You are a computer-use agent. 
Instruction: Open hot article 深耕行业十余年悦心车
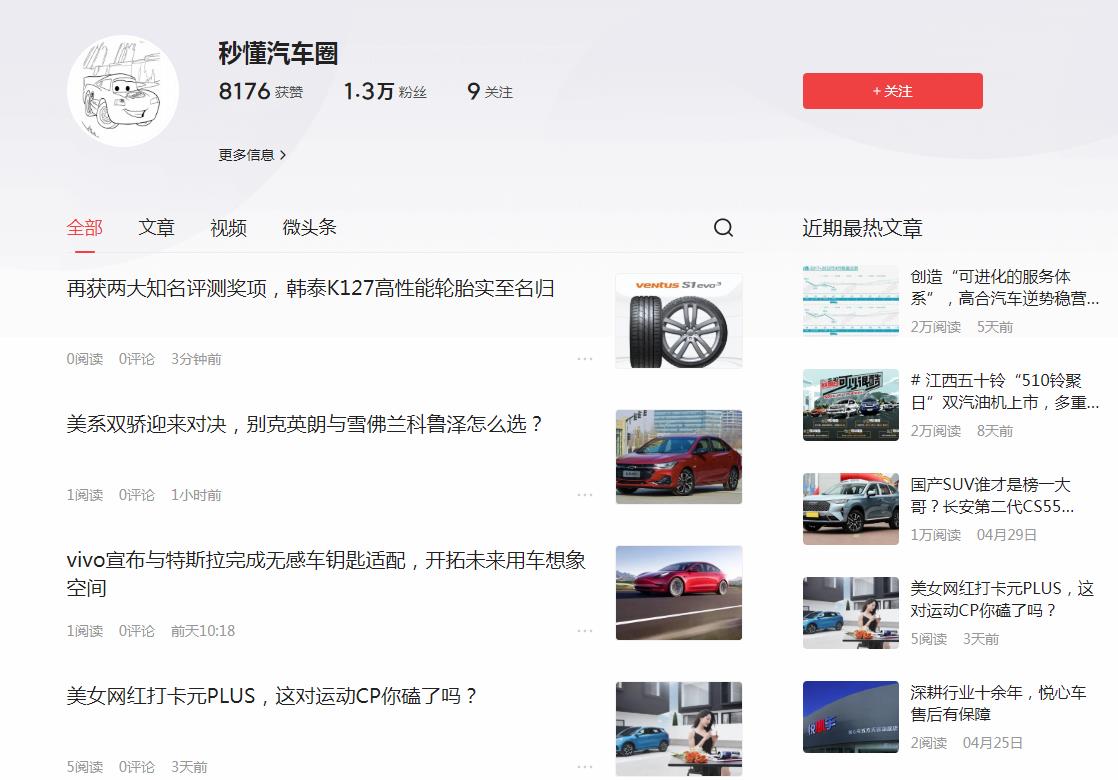[x=998, y=704]
